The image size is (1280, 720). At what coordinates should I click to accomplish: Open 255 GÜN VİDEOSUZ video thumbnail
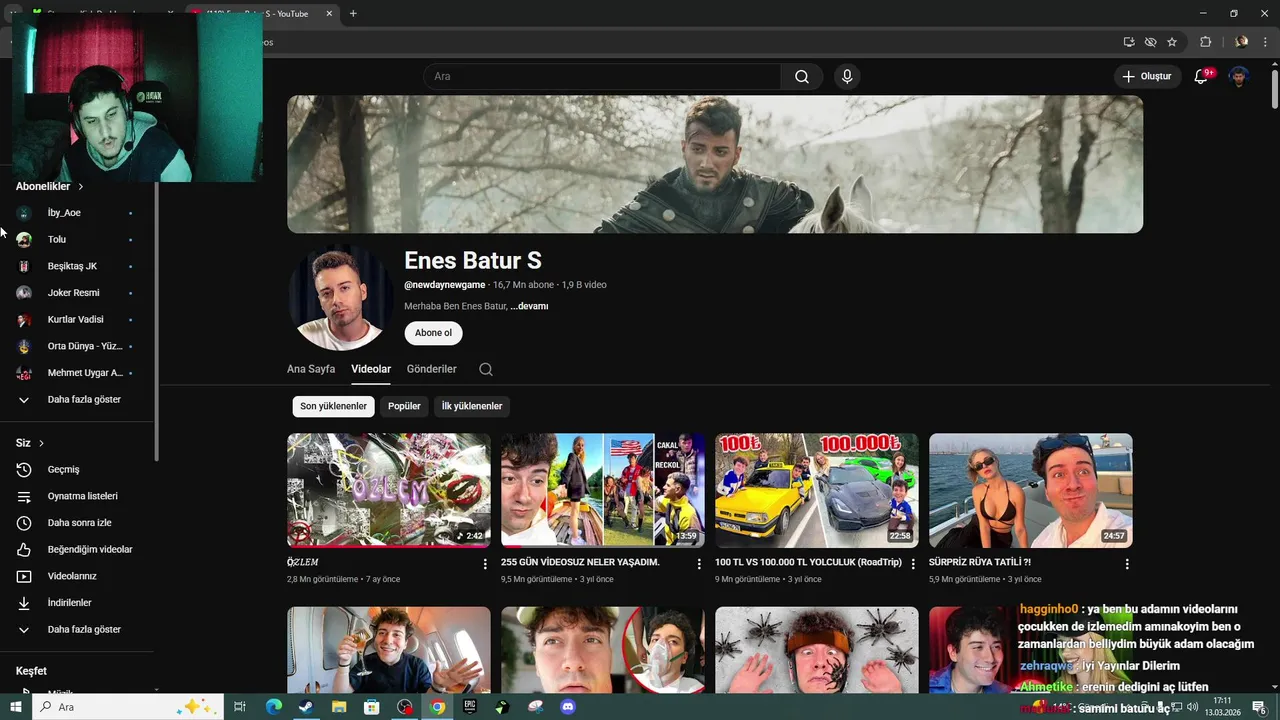coord(603,490)
